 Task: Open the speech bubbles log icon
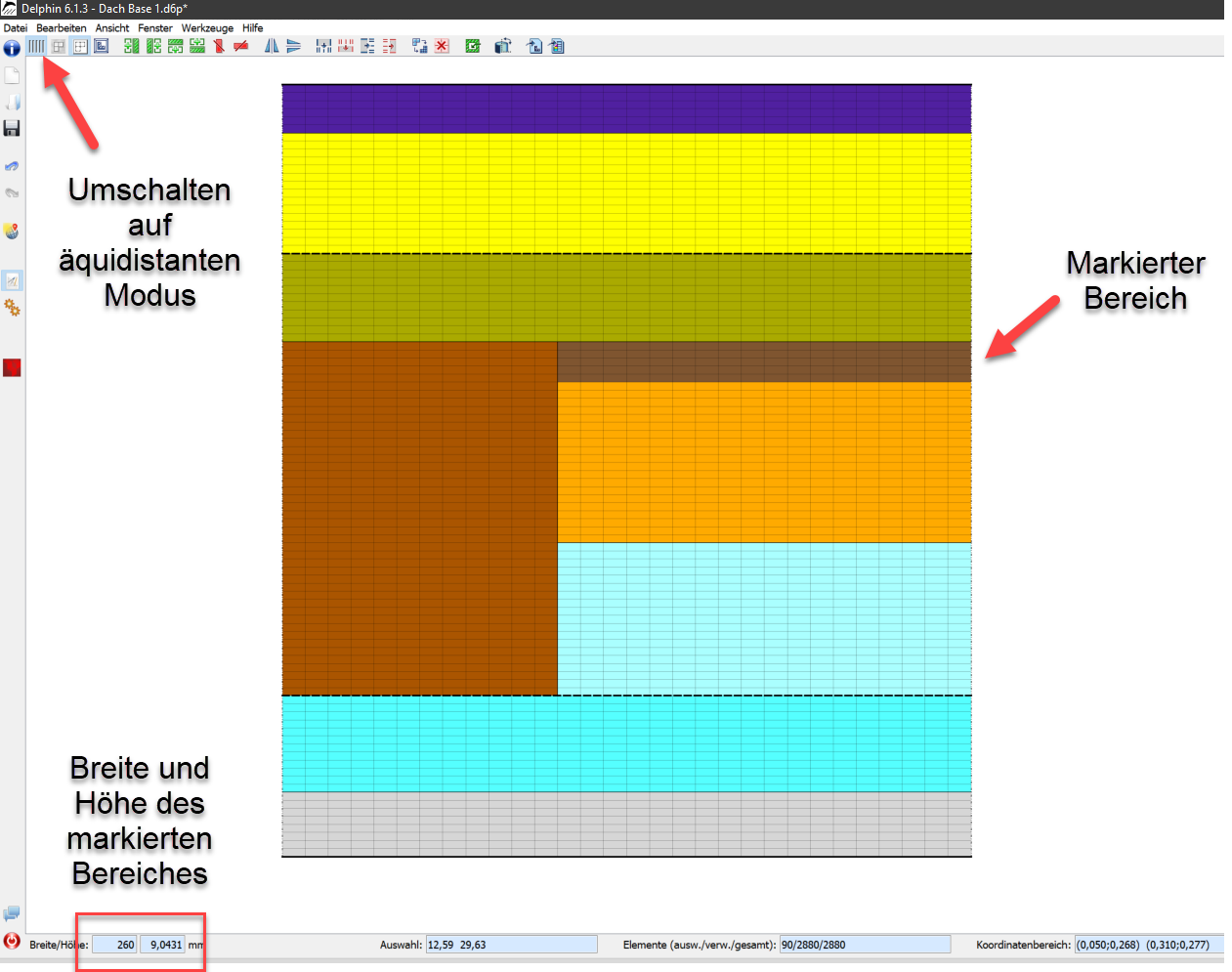coord(12,914)
